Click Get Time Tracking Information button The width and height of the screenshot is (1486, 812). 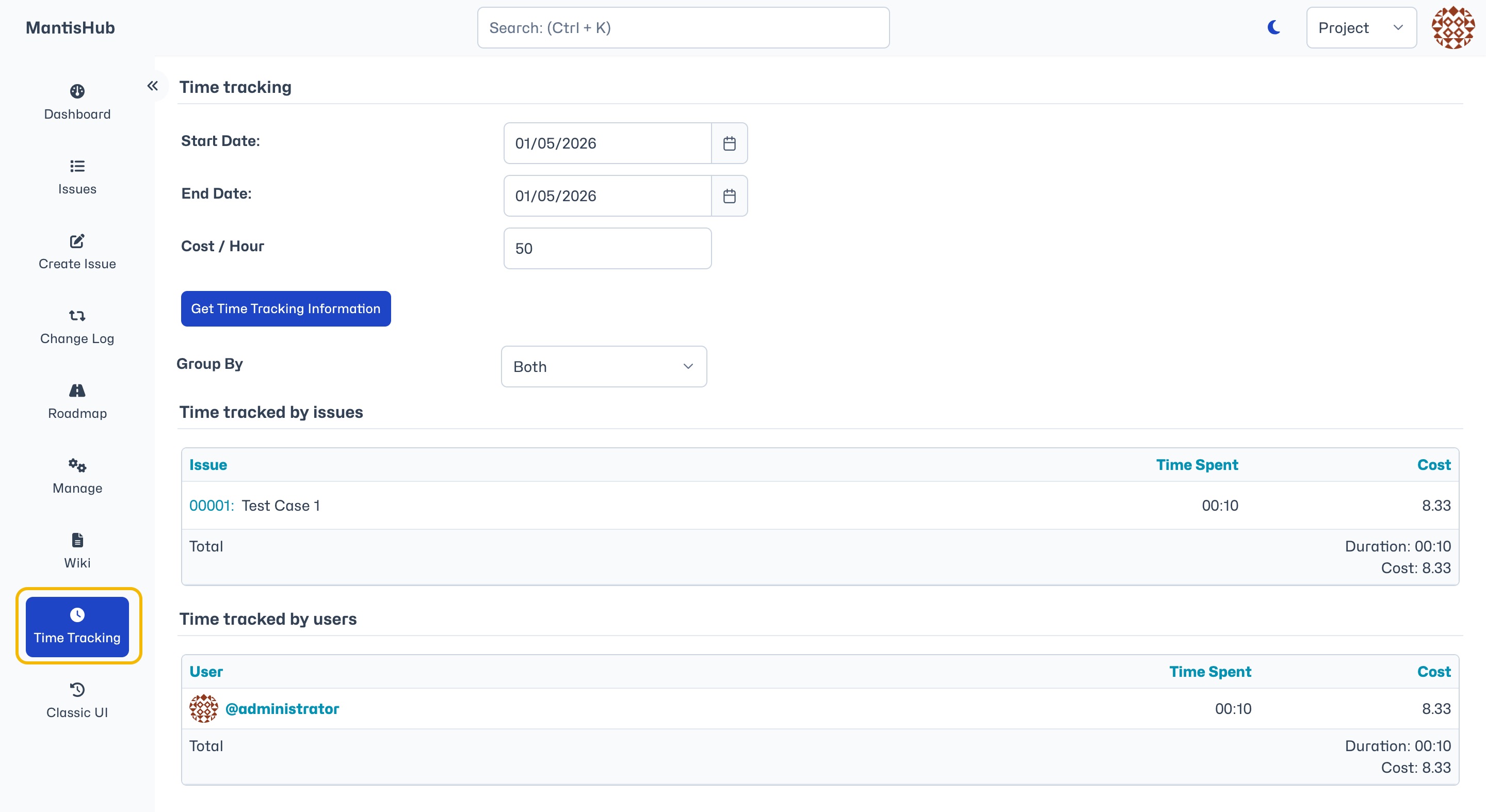pyautogui.click(x=285, y=308)
